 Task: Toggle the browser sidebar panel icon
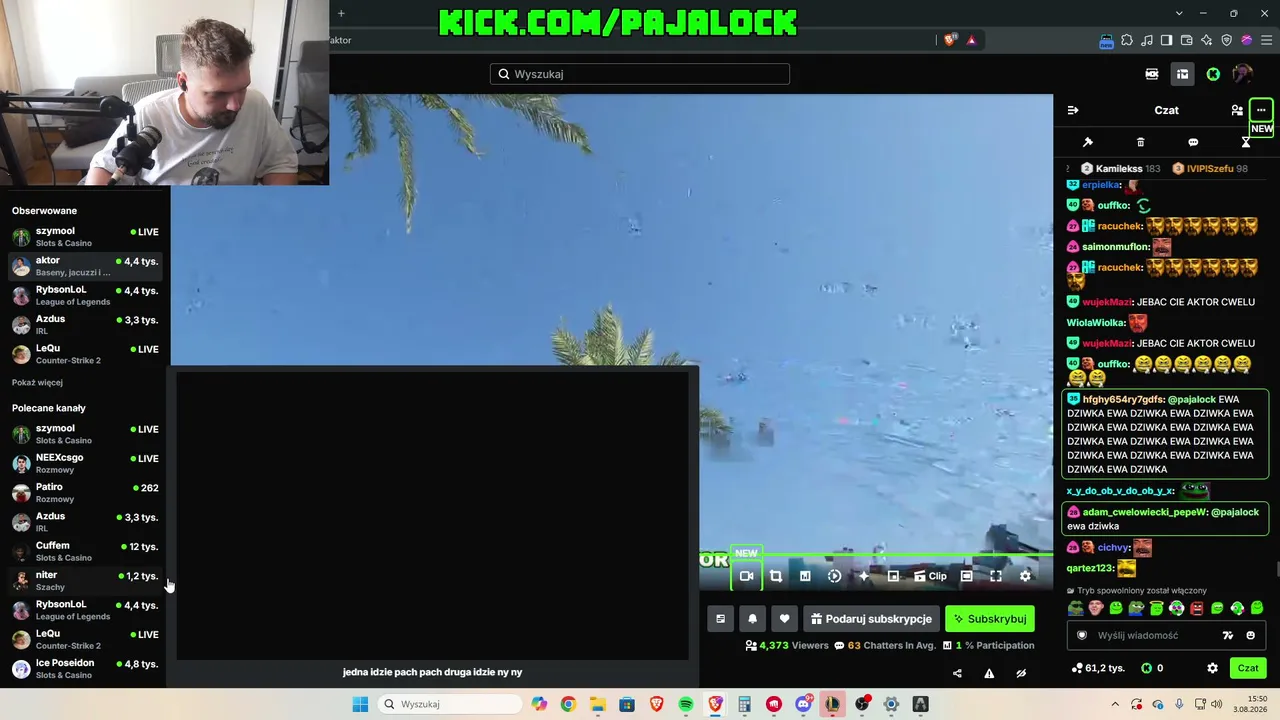pyautogui.click(x=1166, y=40)
